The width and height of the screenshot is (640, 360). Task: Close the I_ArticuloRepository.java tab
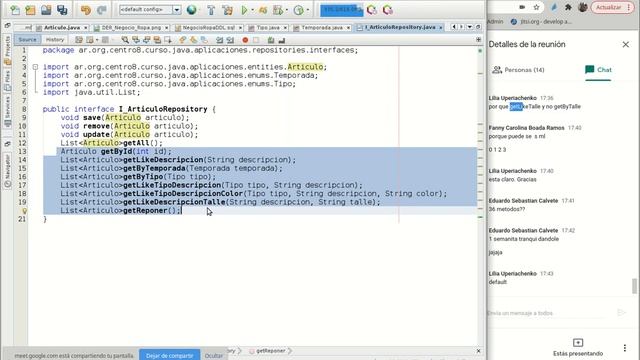click(x=441, y=28)
